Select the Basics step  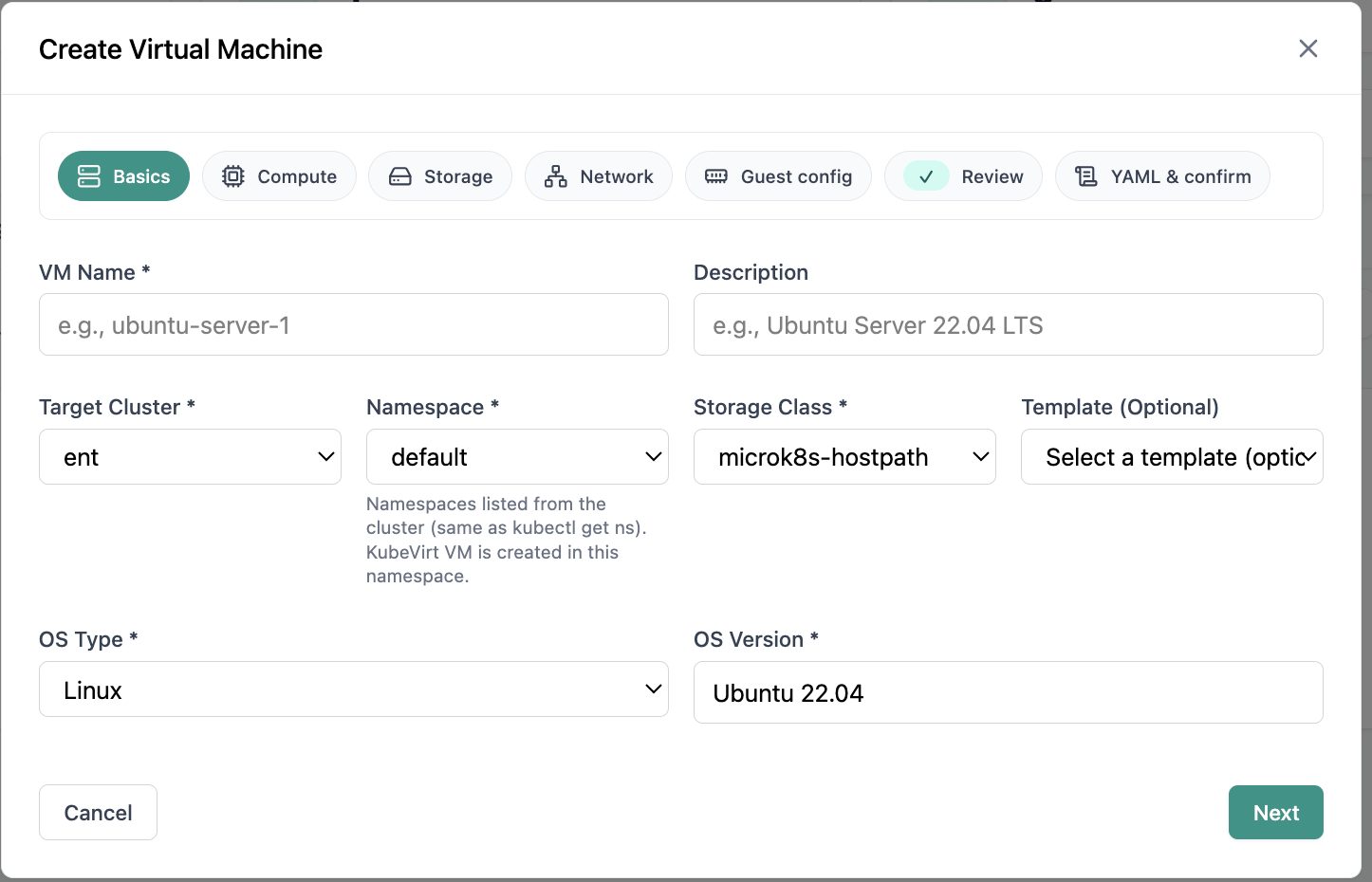123,176
